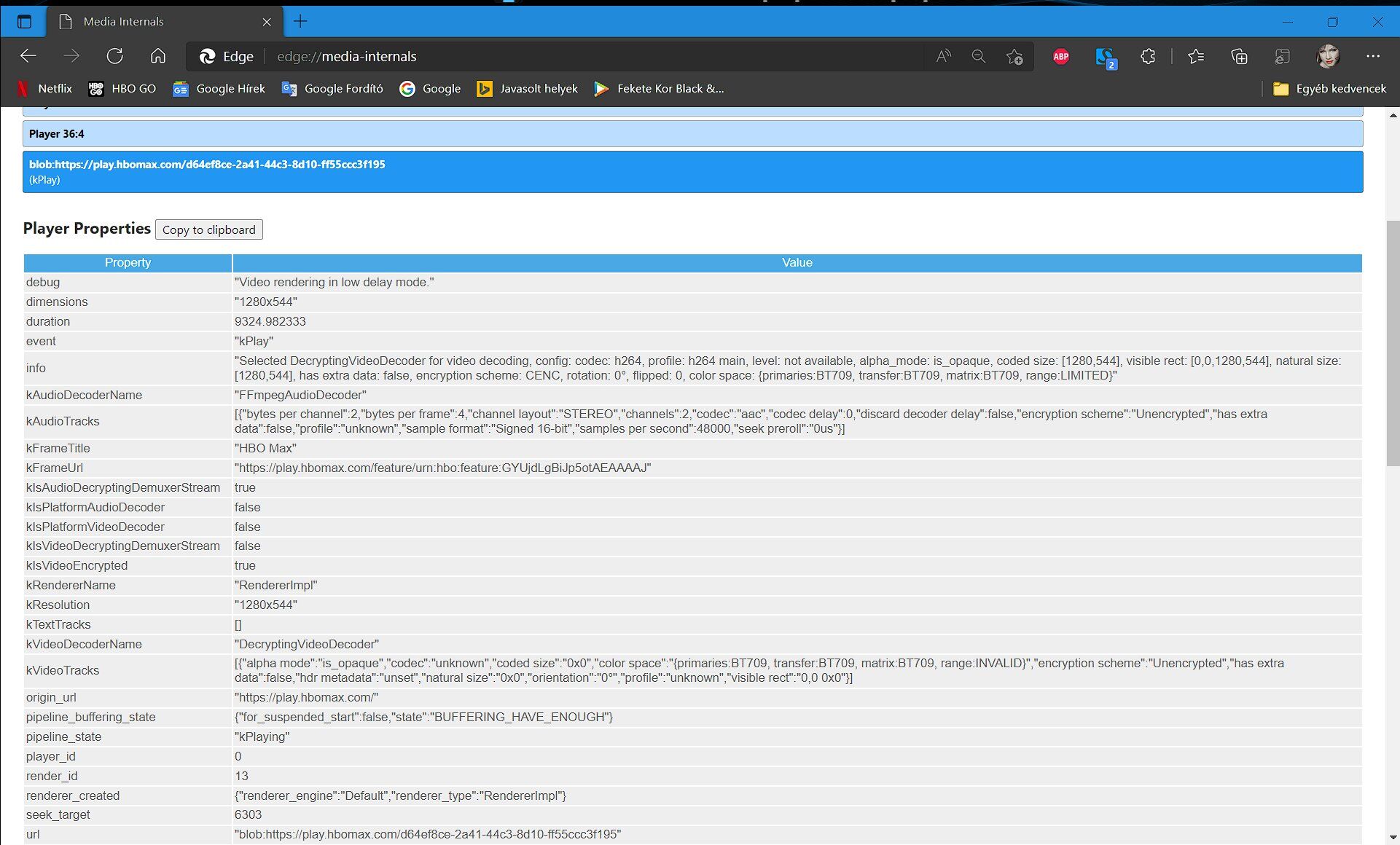Open the Netflix bookmark

44,89
